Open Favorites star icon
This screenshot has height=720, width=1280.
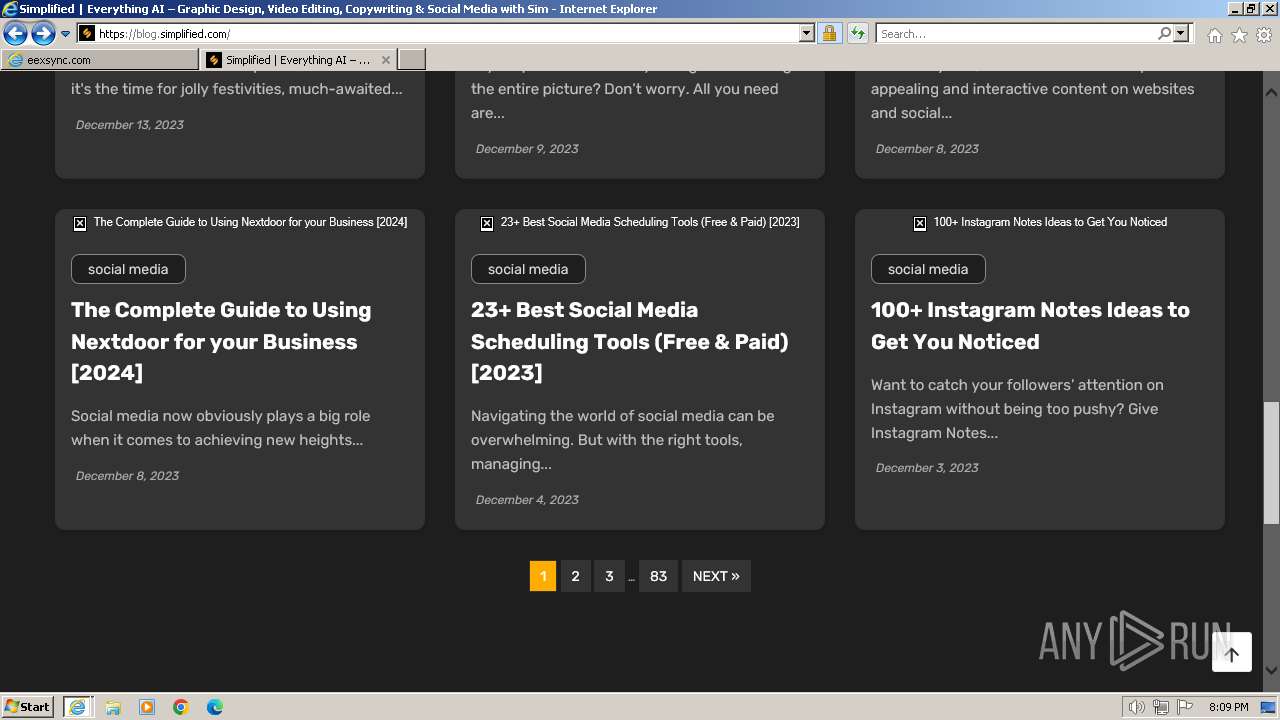pyautogui.click(x=1239, y=35)
